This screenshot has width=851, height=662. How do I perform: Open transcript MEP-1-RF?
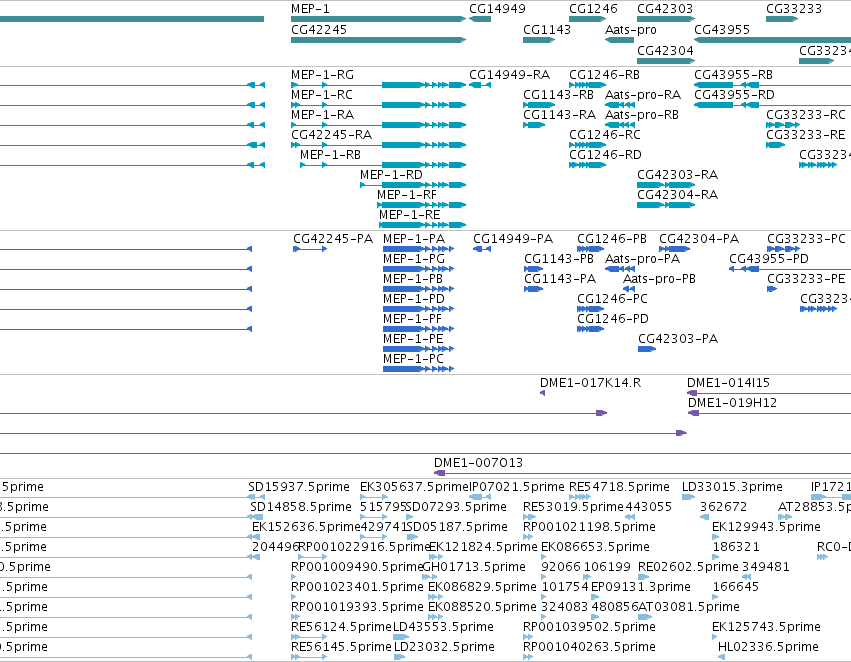(407, 195)
